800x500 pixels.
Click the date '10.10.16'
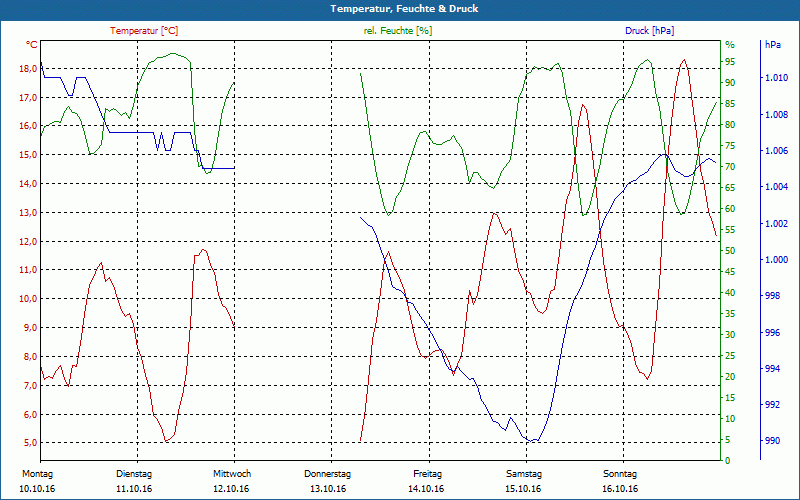tap(37, 489)
